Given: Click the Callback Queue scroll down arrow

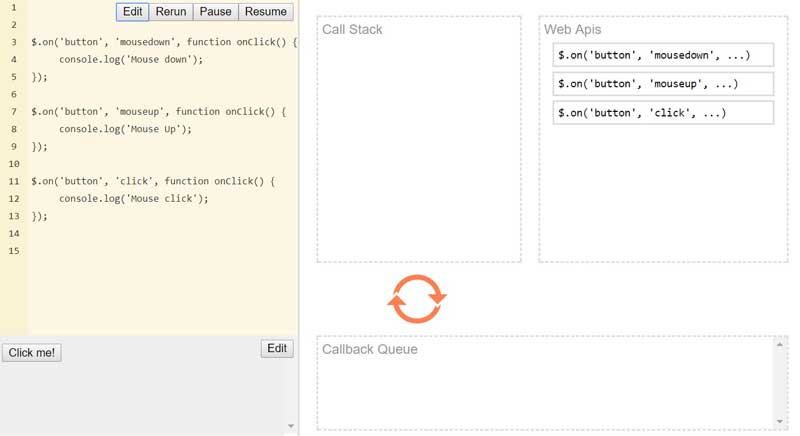Looking at the screenshot, I should 780,422.
